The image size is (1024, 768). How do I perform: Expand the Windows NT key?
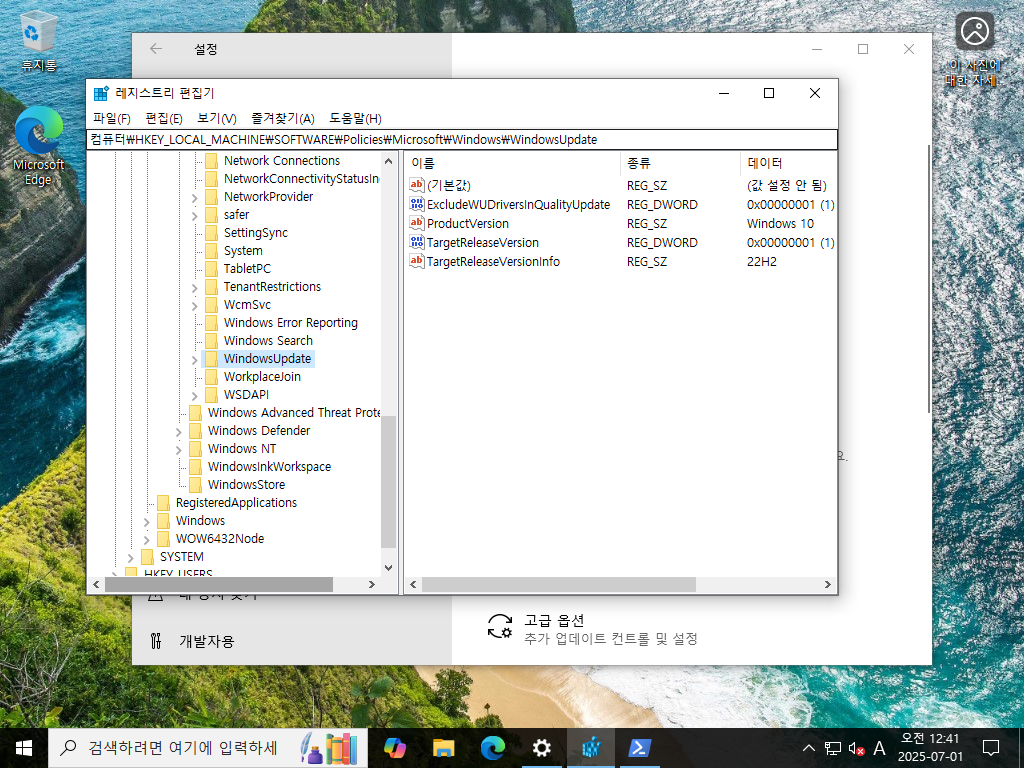click(178, 449)
